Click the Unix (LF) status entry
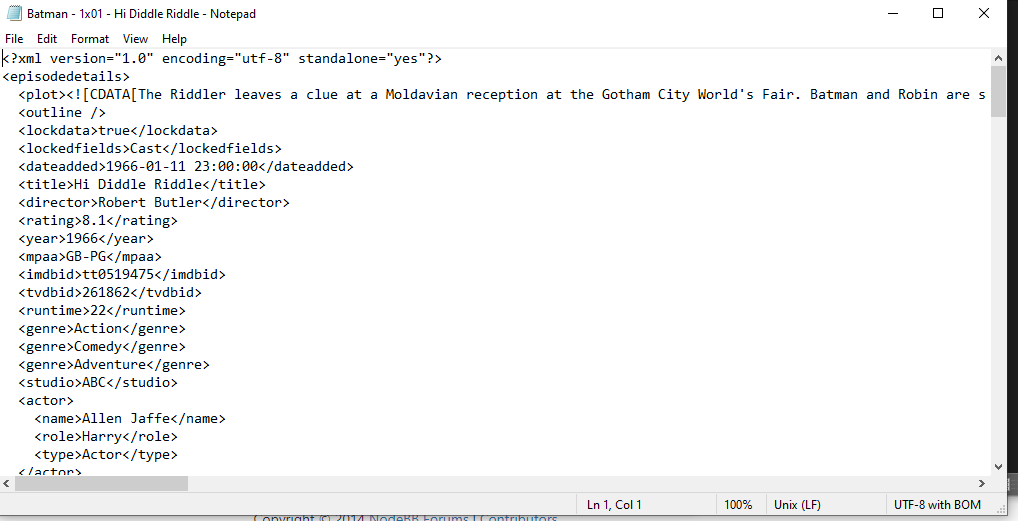The width and height of the screenshot is (1018, 521). click(797, 505)
